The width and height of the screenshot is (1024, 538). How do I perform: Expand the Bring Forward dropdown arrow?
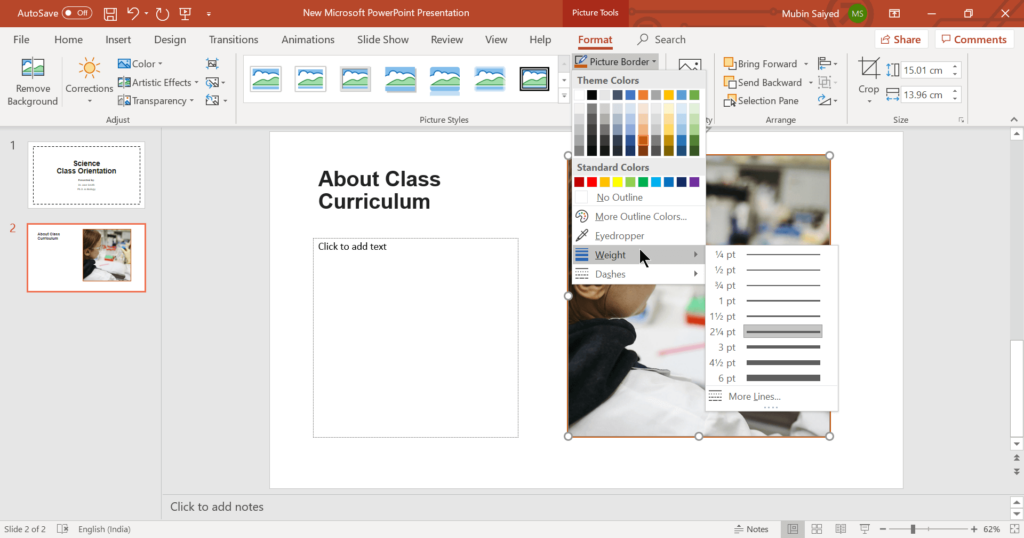(806, 64)
